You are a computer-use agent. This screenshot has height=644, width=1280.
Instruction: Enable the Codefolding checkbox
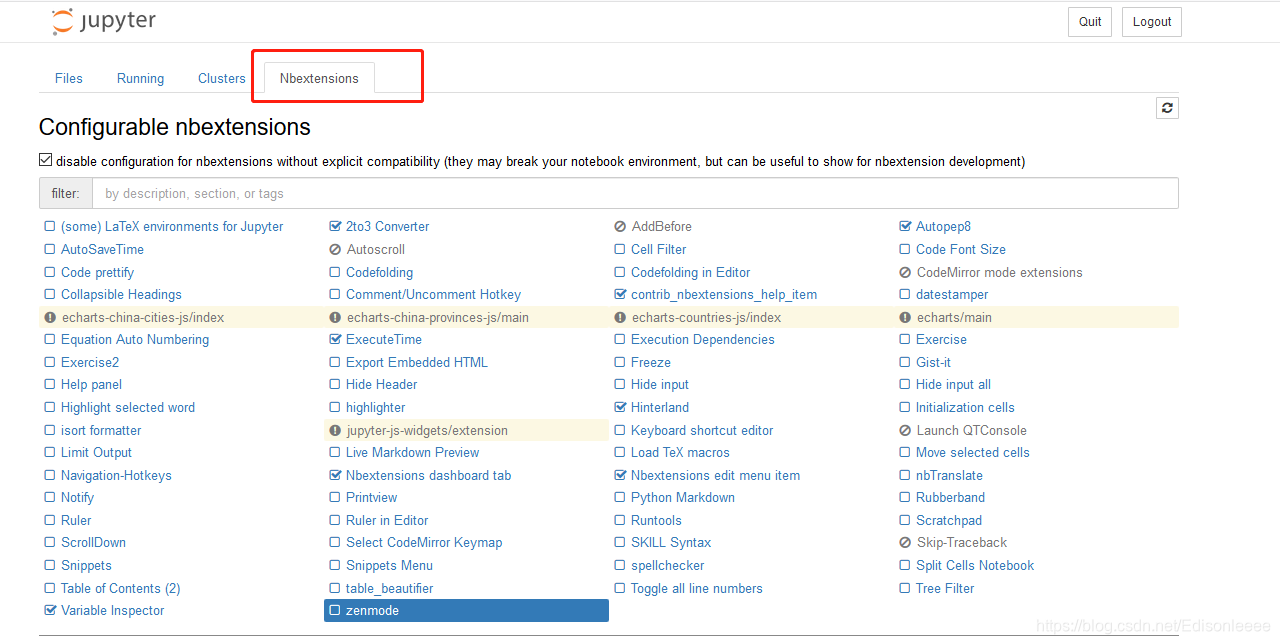coord(336,273)
